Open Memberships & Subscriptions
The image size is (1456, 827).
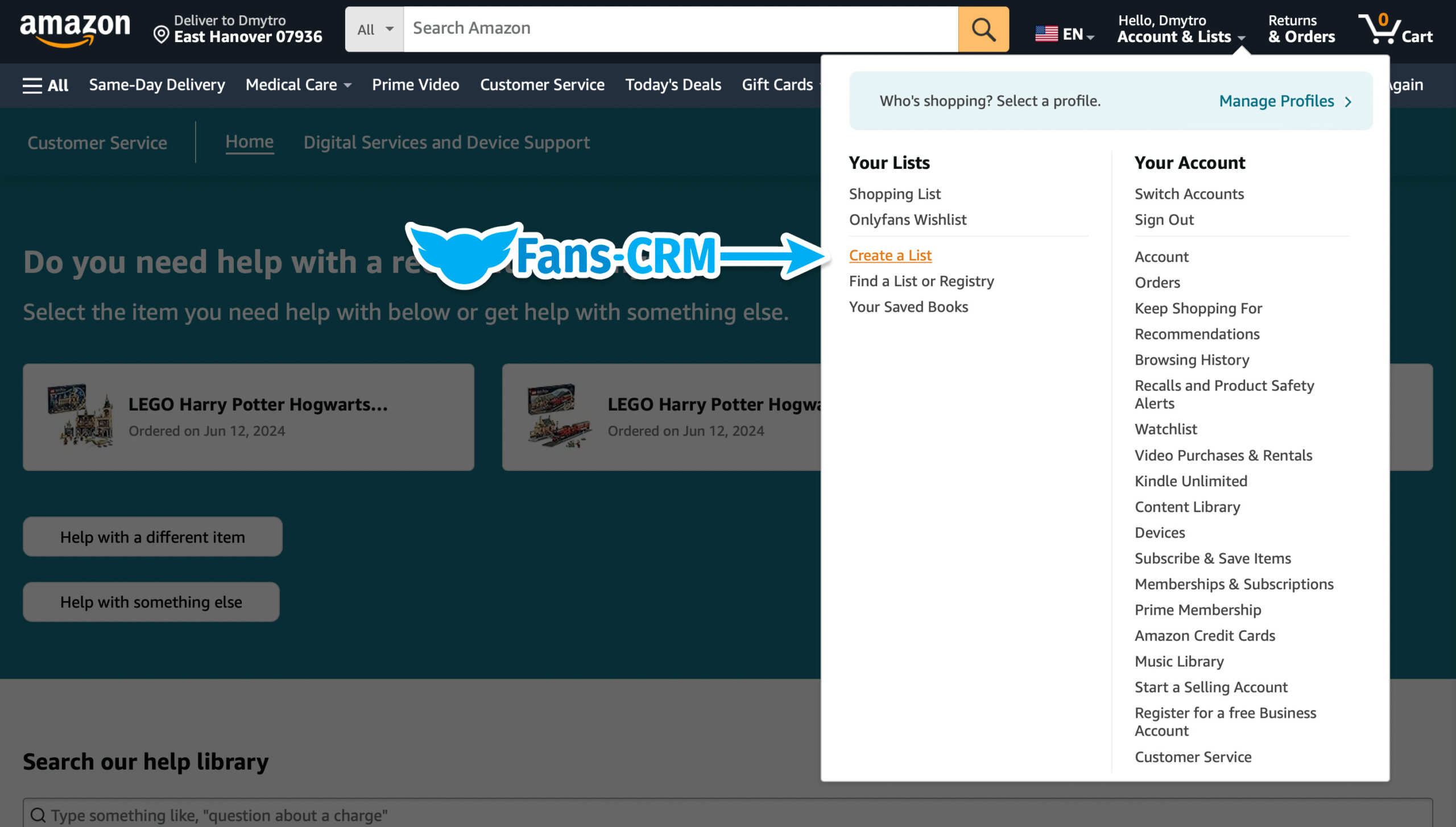point(1234,584)
